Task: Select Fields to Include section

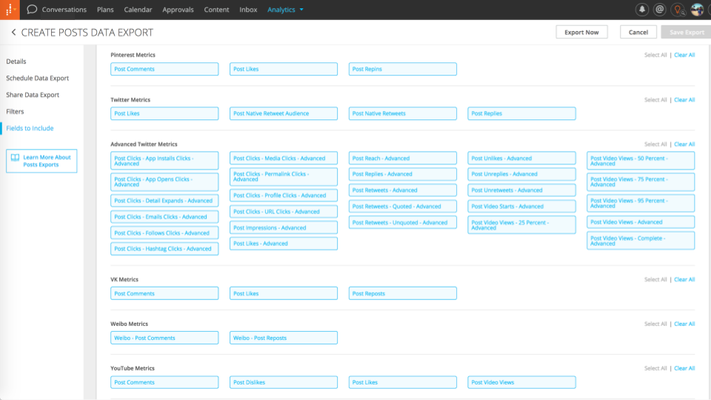Action: 30,128
